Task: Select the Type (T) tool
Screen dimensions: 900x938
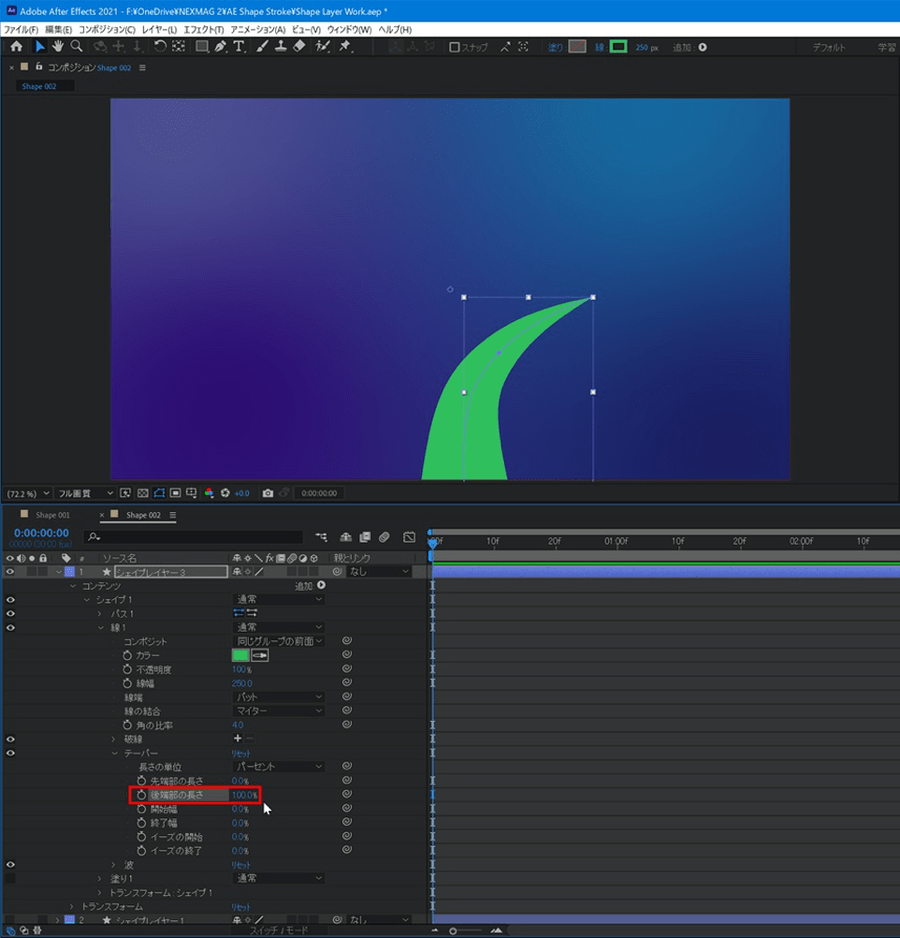Action: click(x=239, y=47)
